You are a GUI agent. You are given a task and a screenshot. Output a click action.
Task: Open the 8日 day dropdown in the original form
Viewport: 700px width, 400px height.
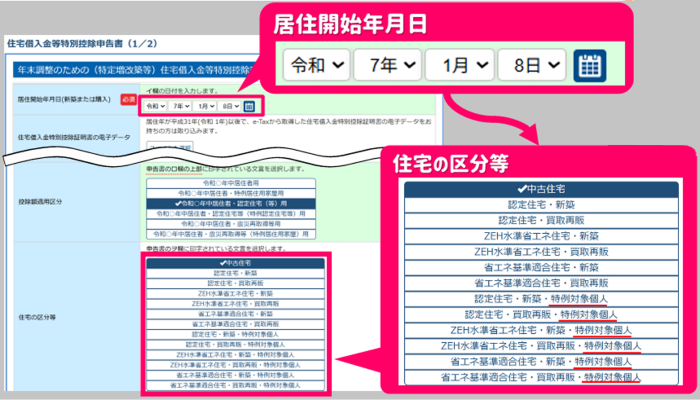pos(229,106)
